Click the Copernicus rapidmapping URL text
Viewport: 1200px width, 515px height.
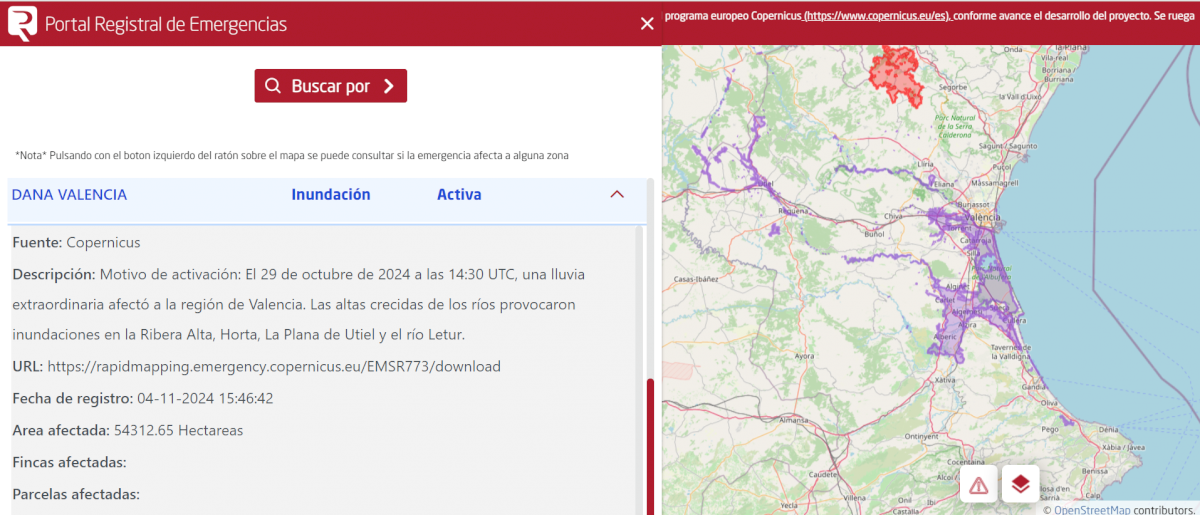(x=273, y=366)
